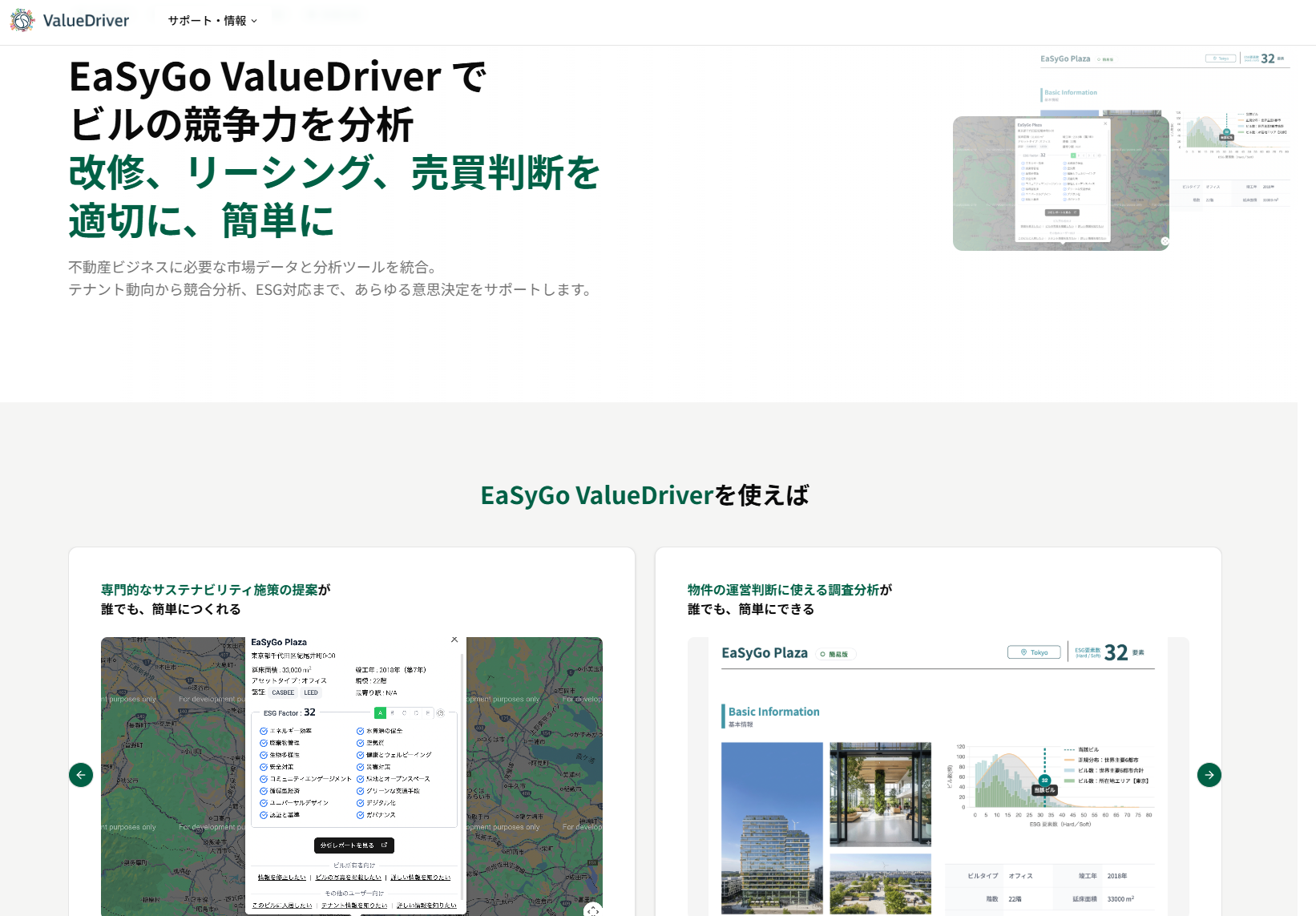Click the ビル数：所在地エリア【東京】 legend entry
The height and width of the screenshot is (916, 1316).
pos(1107,781)
